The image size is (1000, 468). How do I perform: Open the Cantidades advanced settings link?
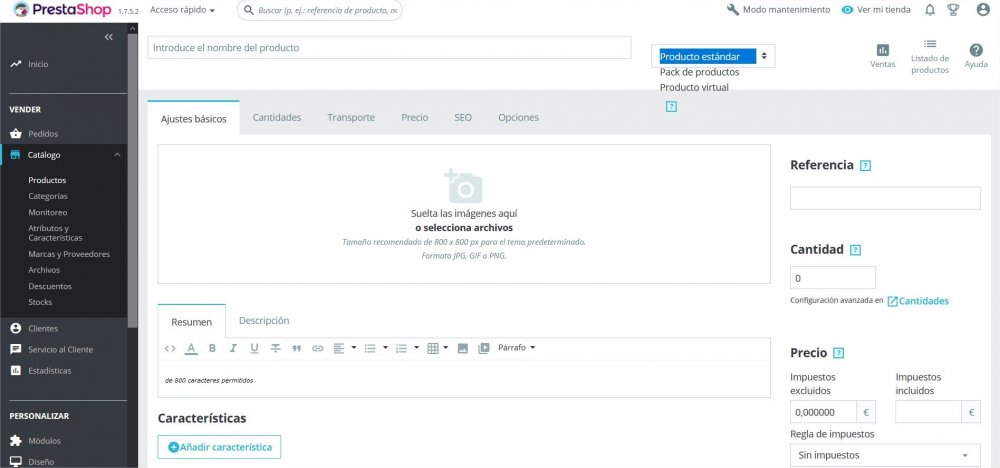pyautogui.click(x=918, y=301)
